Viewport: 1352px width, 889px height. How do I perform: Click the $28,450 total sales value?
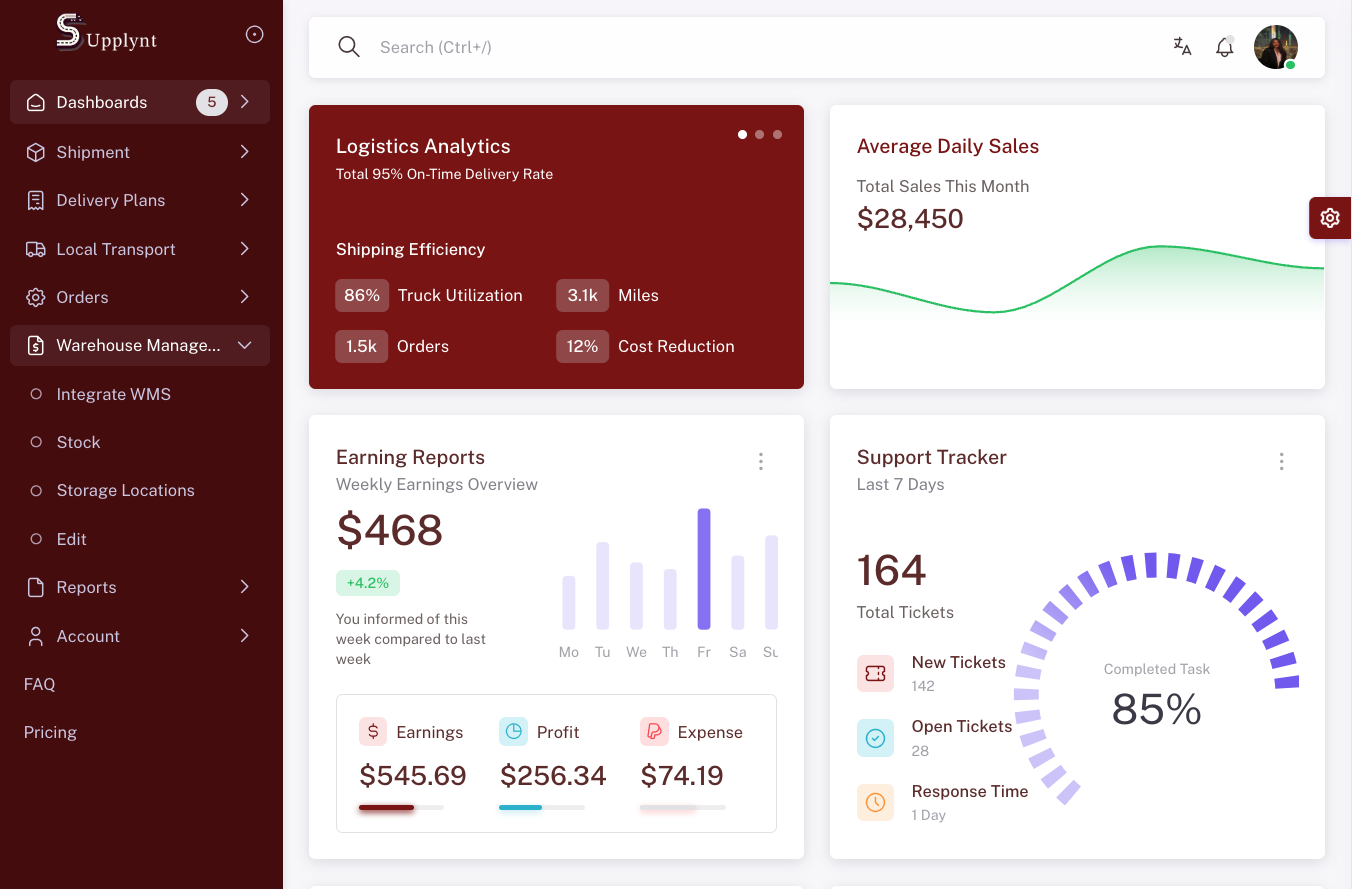(910, 219)
